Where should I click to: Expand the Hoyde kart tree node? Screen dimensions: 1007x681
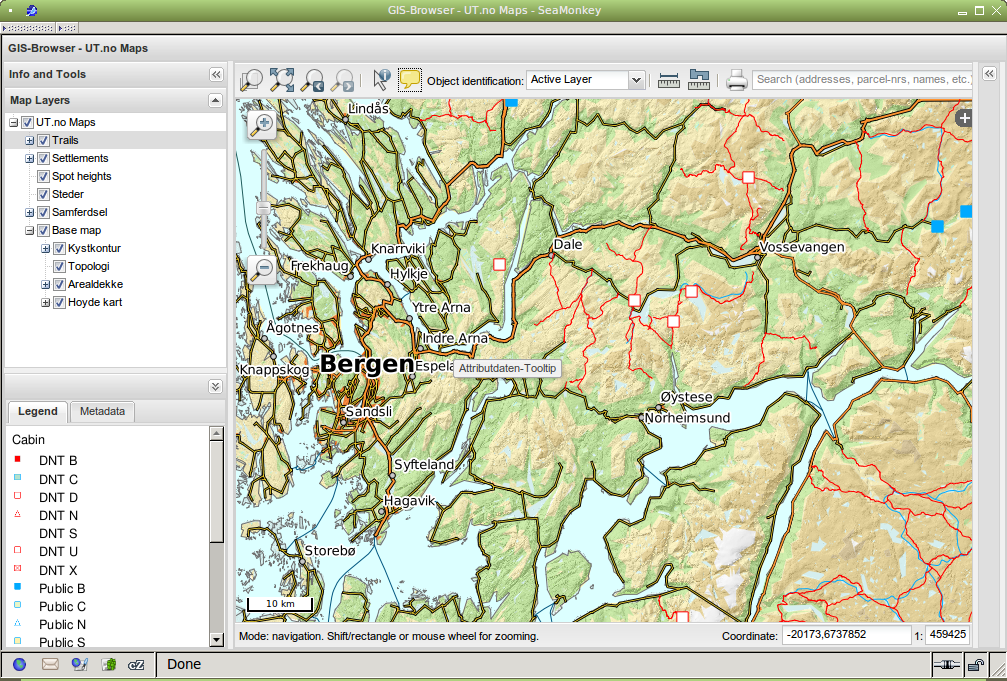click(46, 302)
